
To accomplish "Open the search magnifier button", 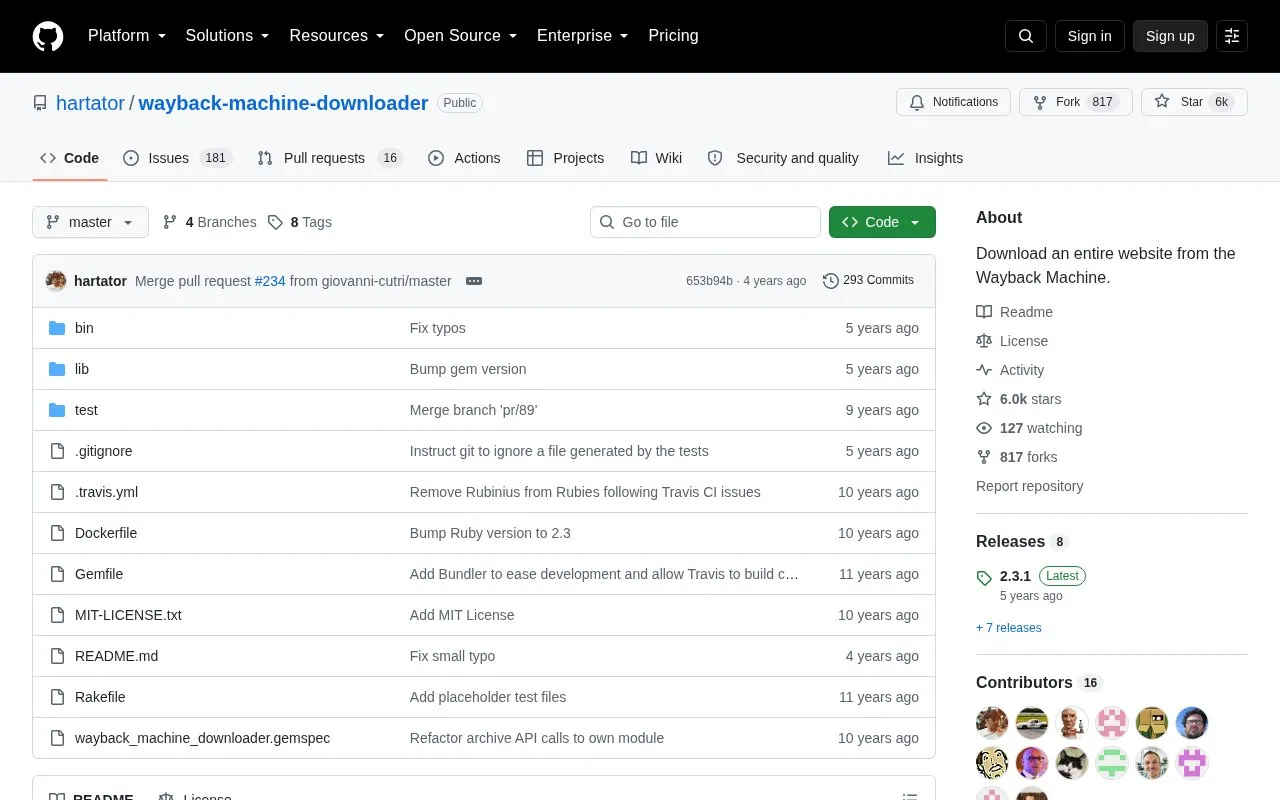I will tap(1026, 36).
